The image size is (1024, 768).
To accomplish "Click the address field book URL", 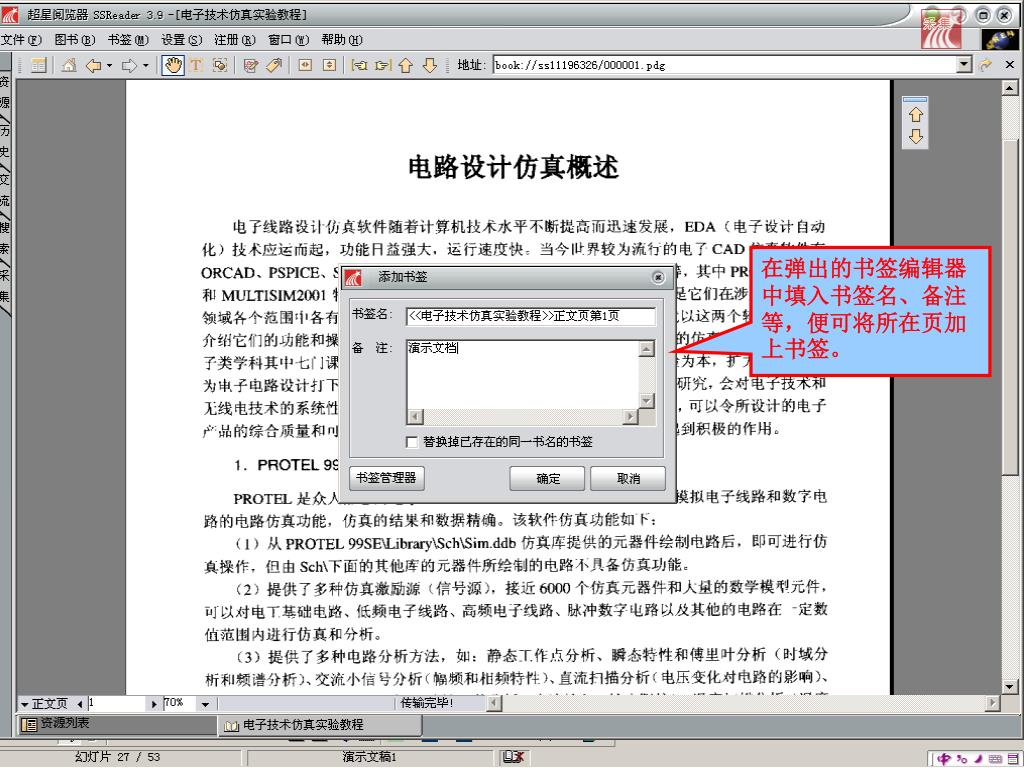I will click(724, 65).
